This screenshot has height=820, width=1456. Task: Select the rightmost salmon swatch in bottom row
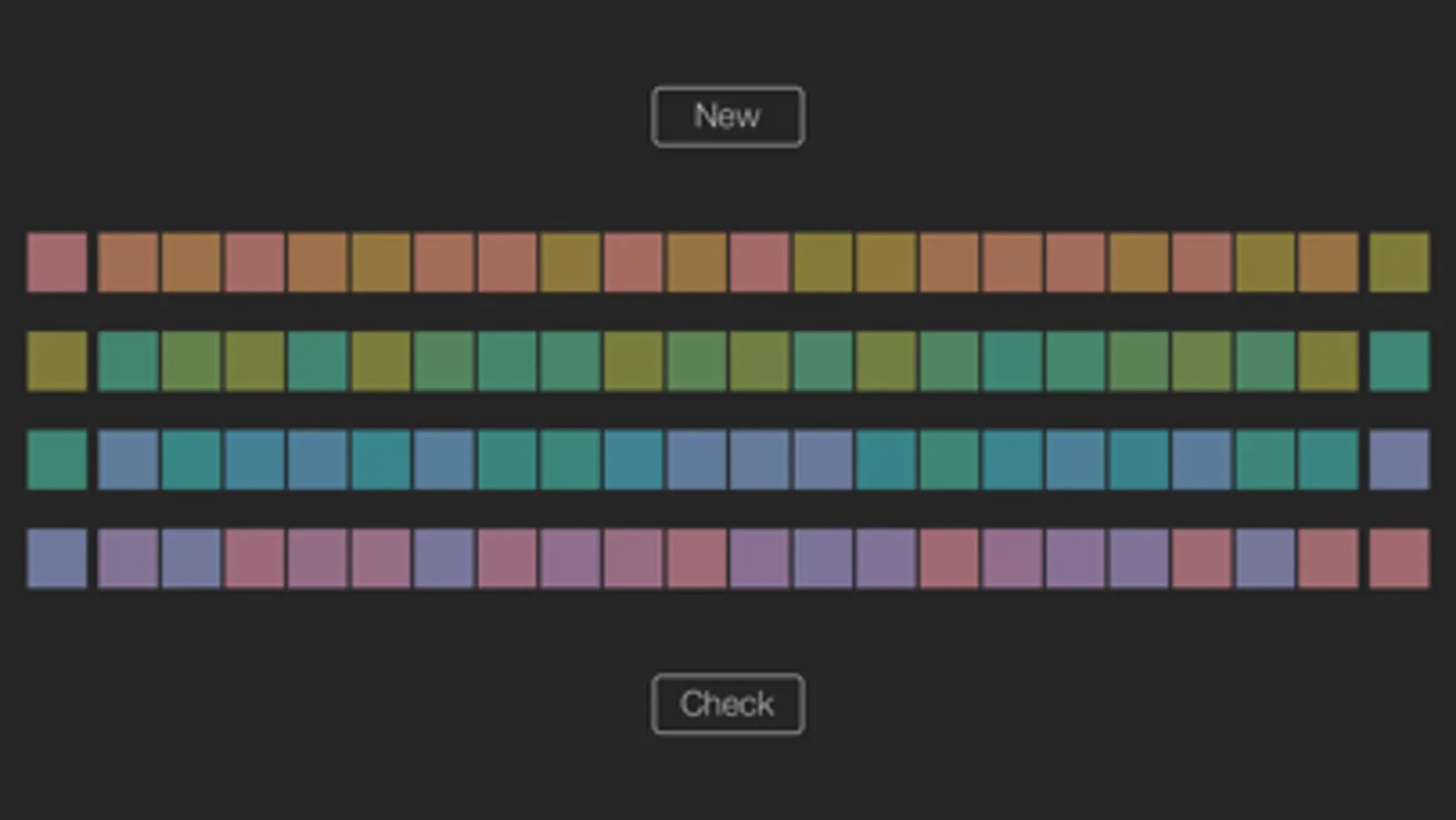tap(1400, 559)
